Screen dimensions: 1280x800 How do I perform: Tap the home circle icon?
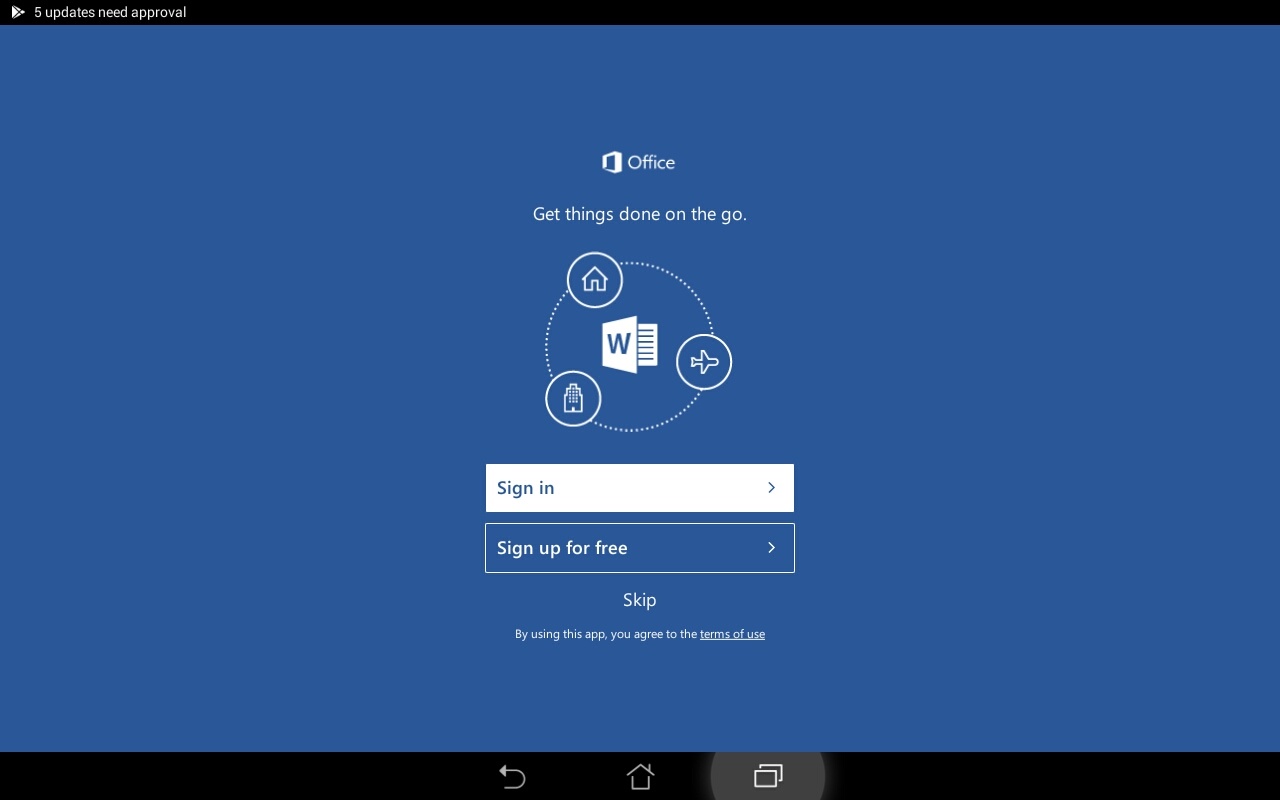tap(595, 279)
